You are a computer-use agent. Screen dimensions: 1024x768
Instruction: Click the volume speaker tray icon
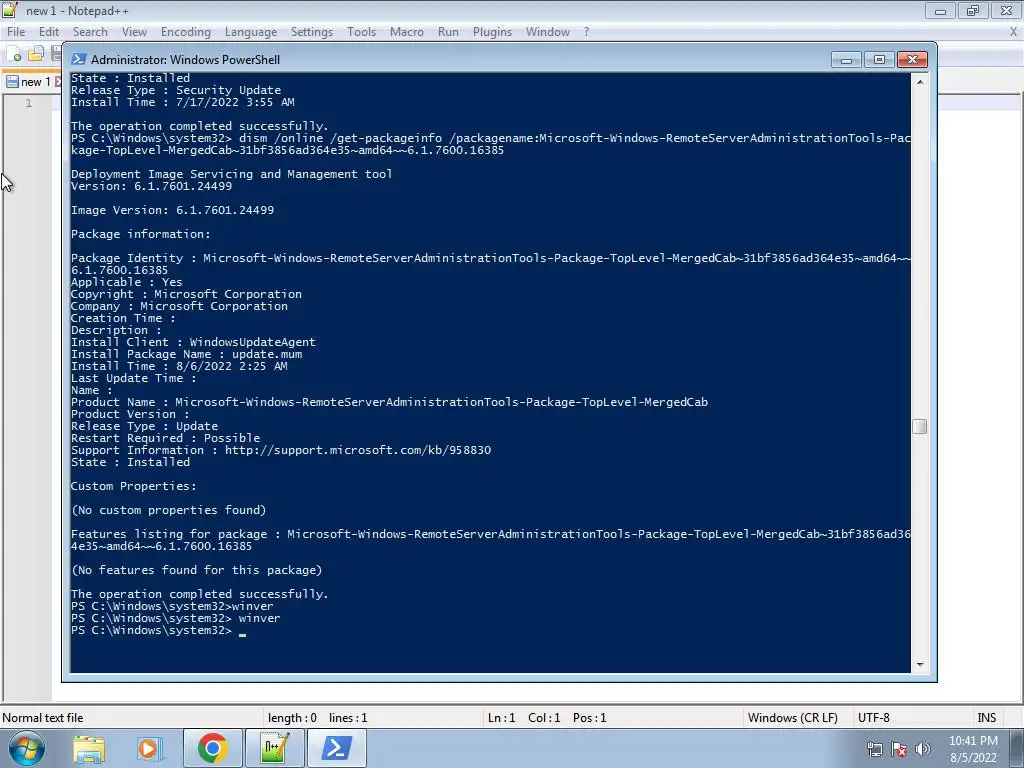923,750
